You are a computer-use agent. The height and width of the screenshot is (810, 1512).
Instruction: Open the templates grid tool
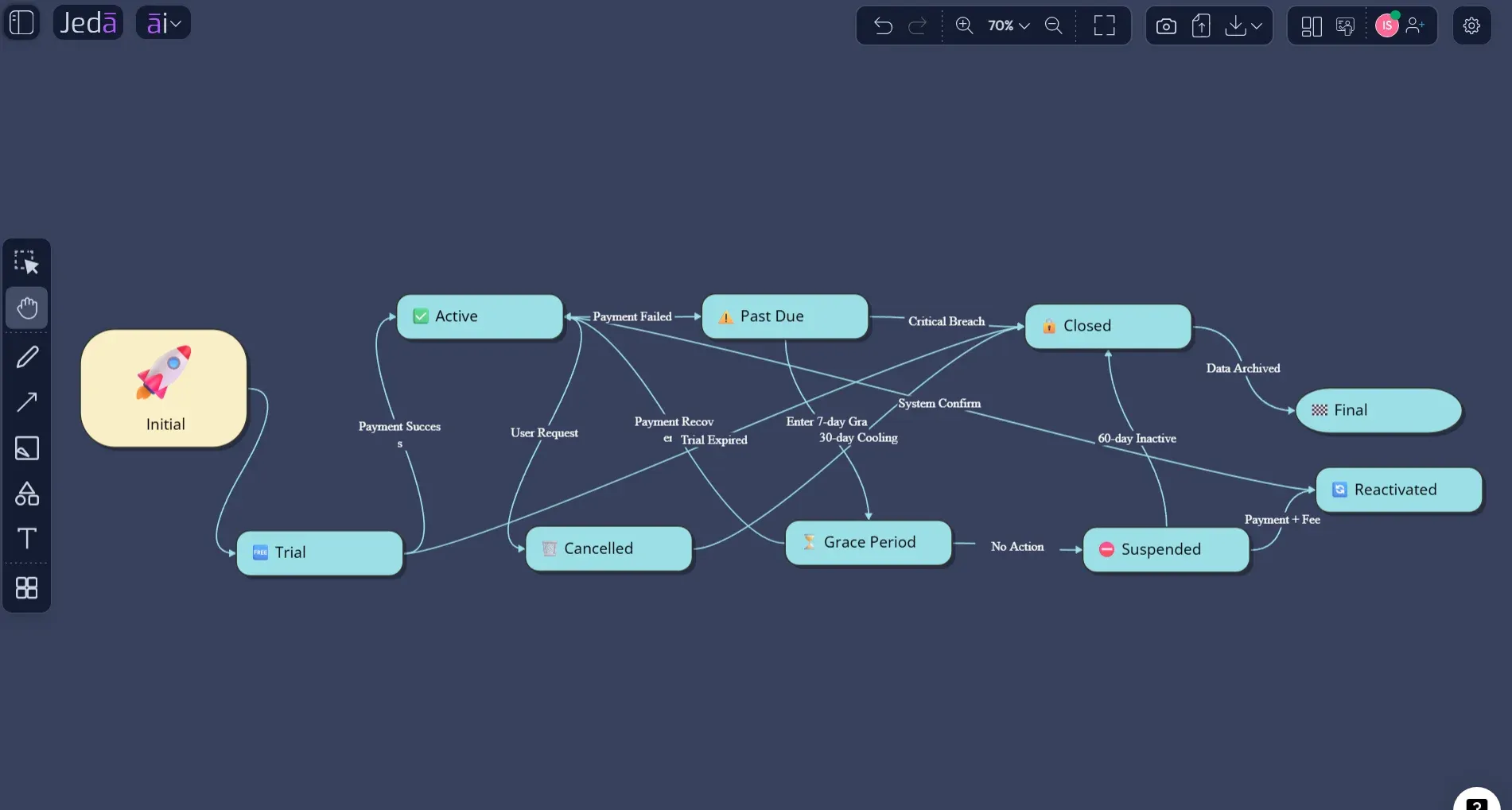click(x=27, y=588)
